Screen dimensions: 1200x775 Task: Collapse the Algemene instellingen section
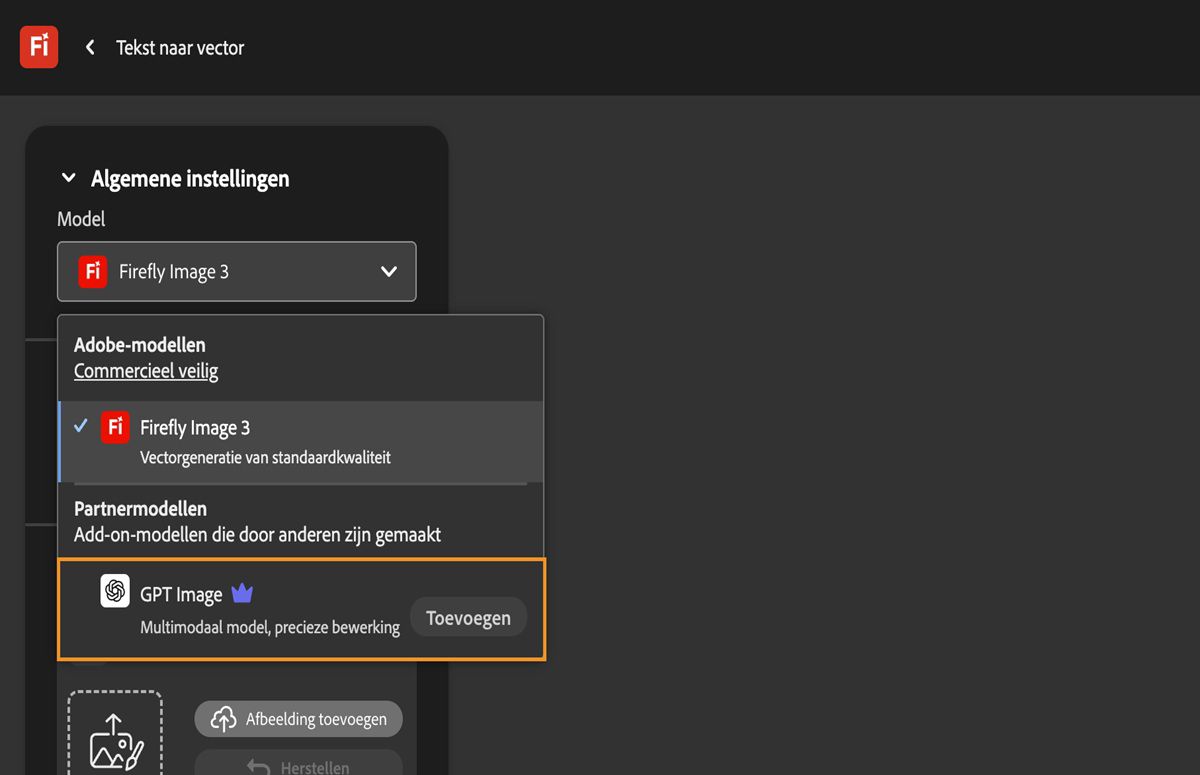[x=69, y=179]
